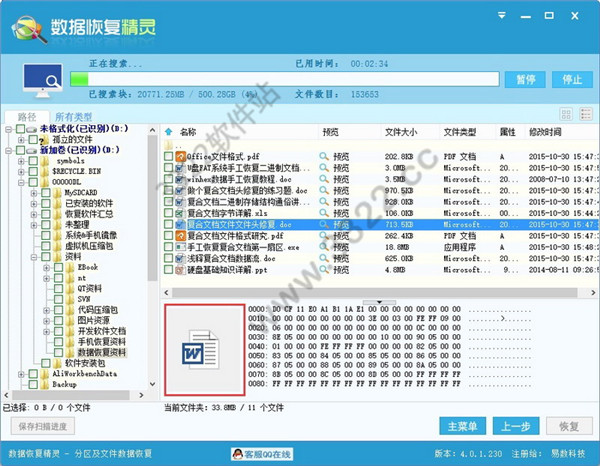Click magnifier icon for U盘FAT系统手工恢复 file
The height and width of the screenshot is (466, 600).
coord(324,168)
